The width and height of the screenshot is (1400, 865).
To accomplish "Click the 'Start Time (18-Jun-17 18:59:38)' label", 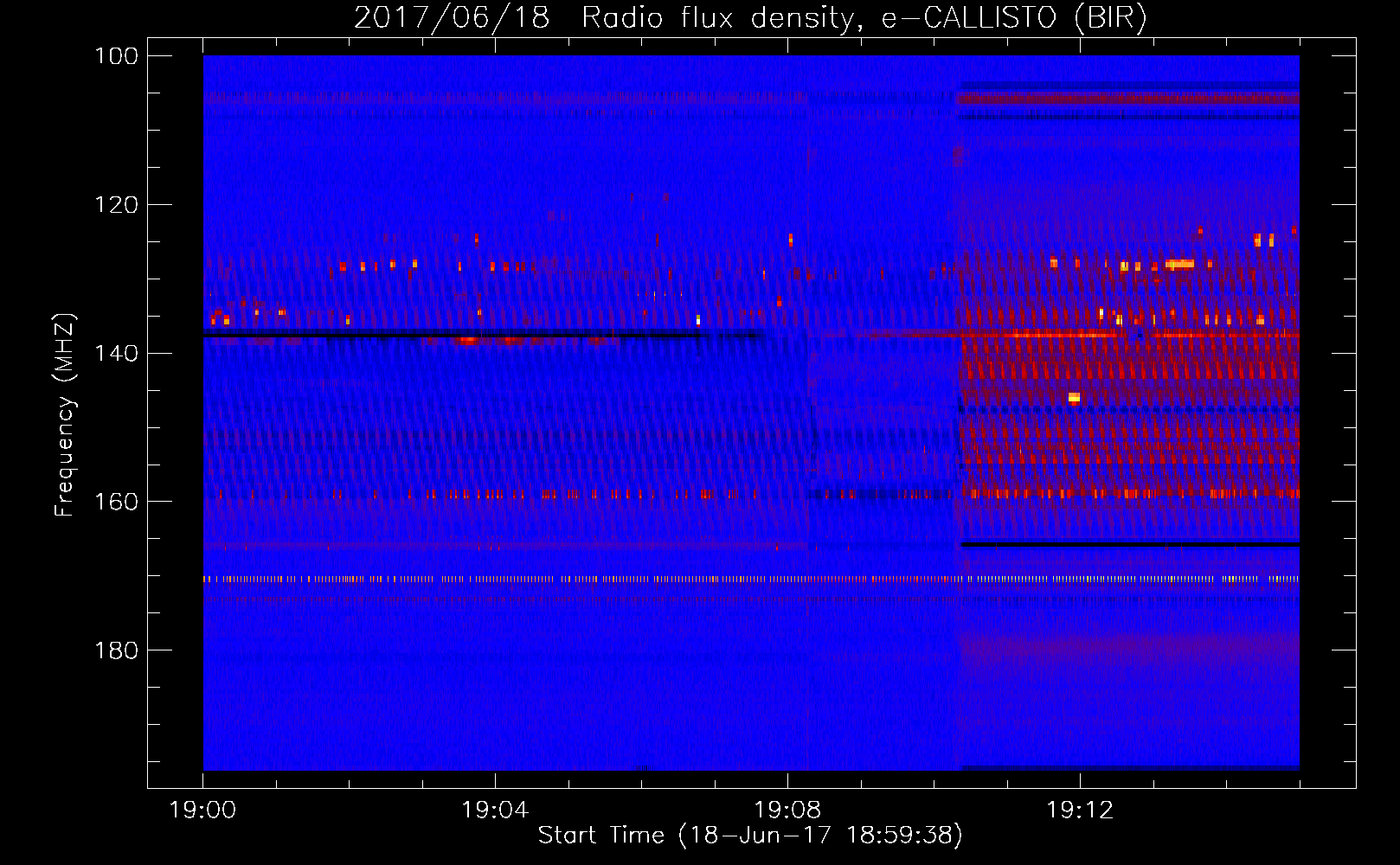I will [x=750, y=836].
